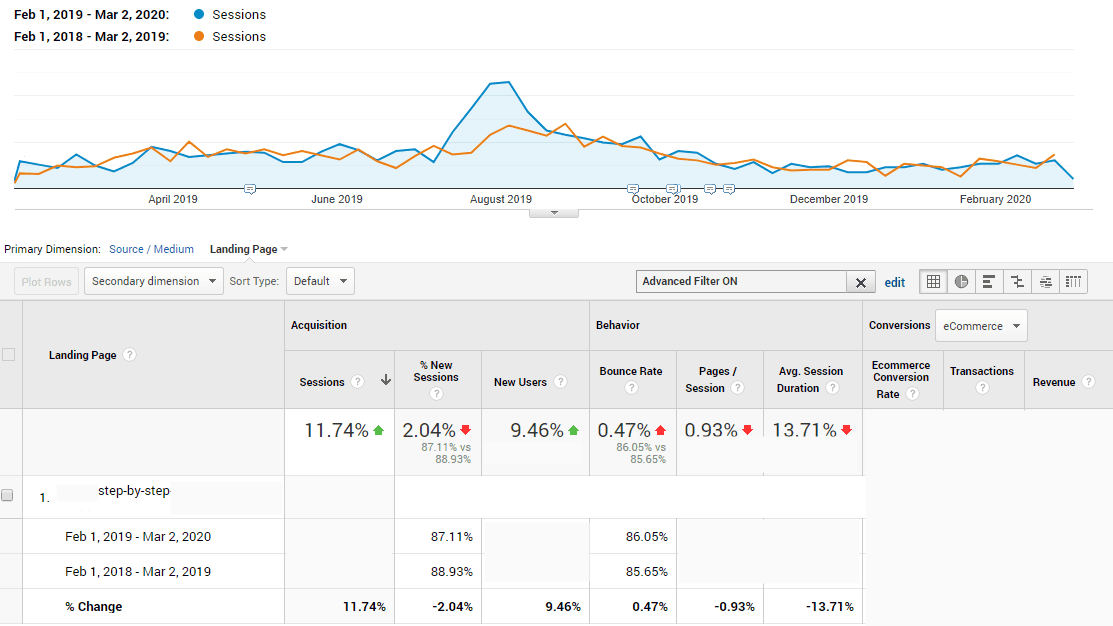Open the Sort Type Default dropdown

pyautogui.click(x=320, y=281)
